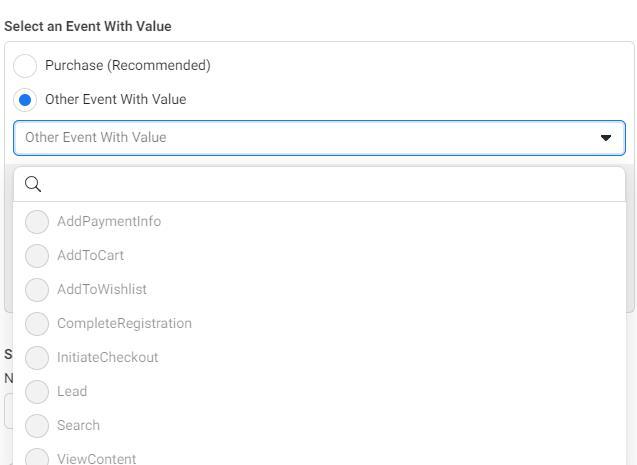This screenshot has width=637, height=465.
Task: Click the AddToCart label text
Action: (x=90, y=256)
